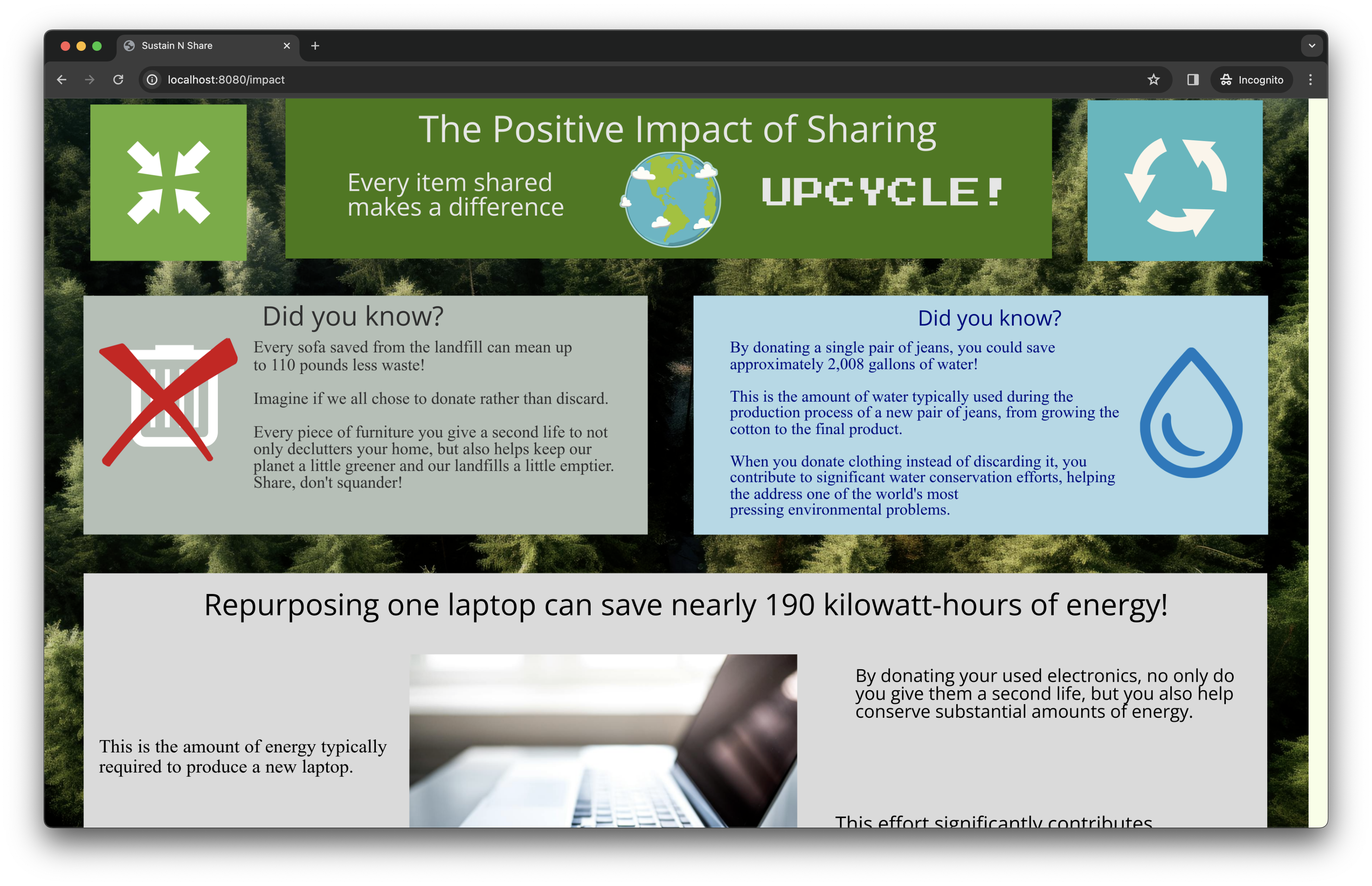The height and width of the screenshot is (886, 1372).
Task: Expand the tab search dropdown chevron
Action: click(1312, 46)
